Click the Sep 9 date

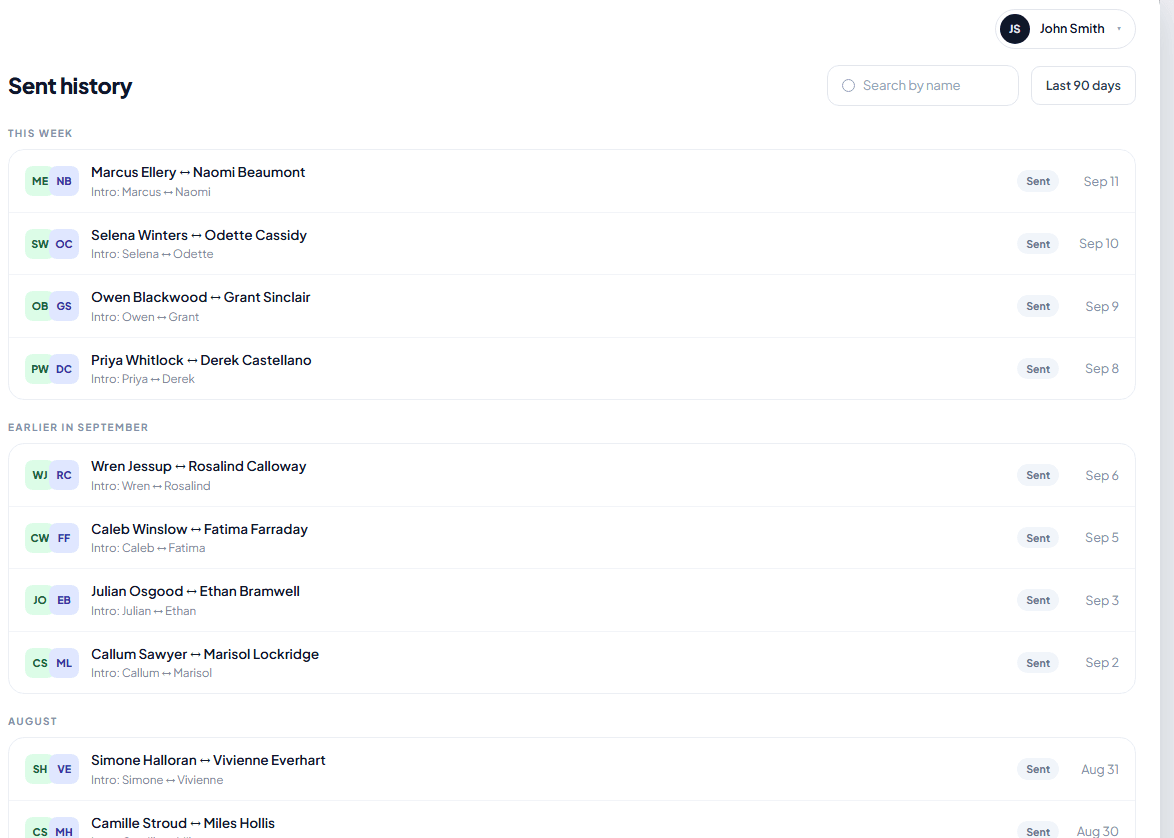pyautogui.click(x=1102, y=306)
